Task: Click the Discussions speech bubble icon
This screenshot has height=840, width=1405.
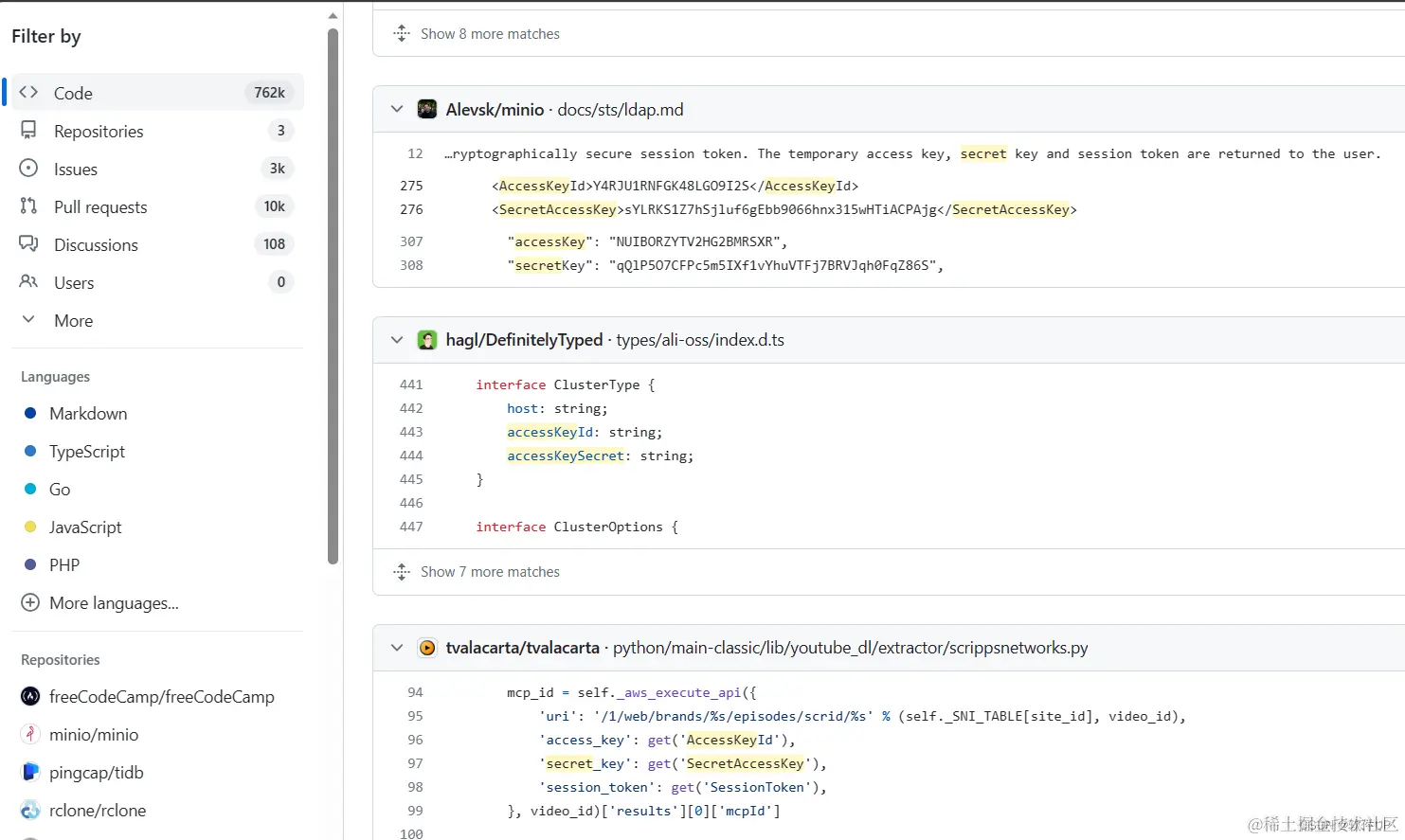Action: pyautogui.click(x=28, y=243)
